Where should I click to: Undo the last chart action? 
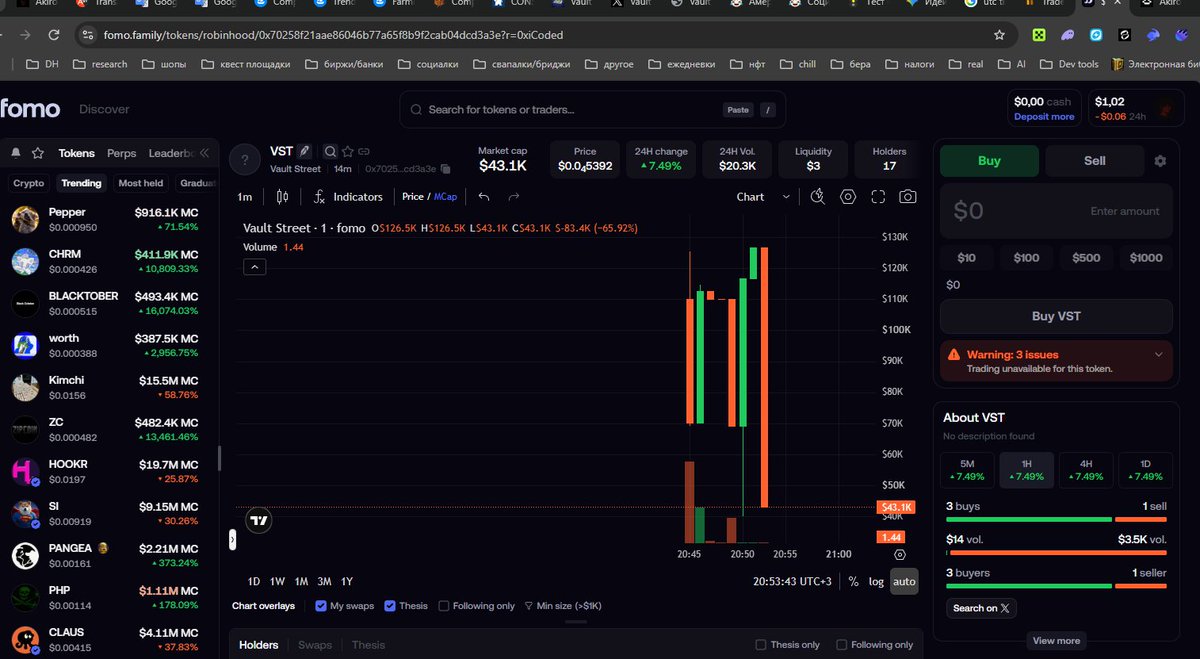[x=484, y=197]
